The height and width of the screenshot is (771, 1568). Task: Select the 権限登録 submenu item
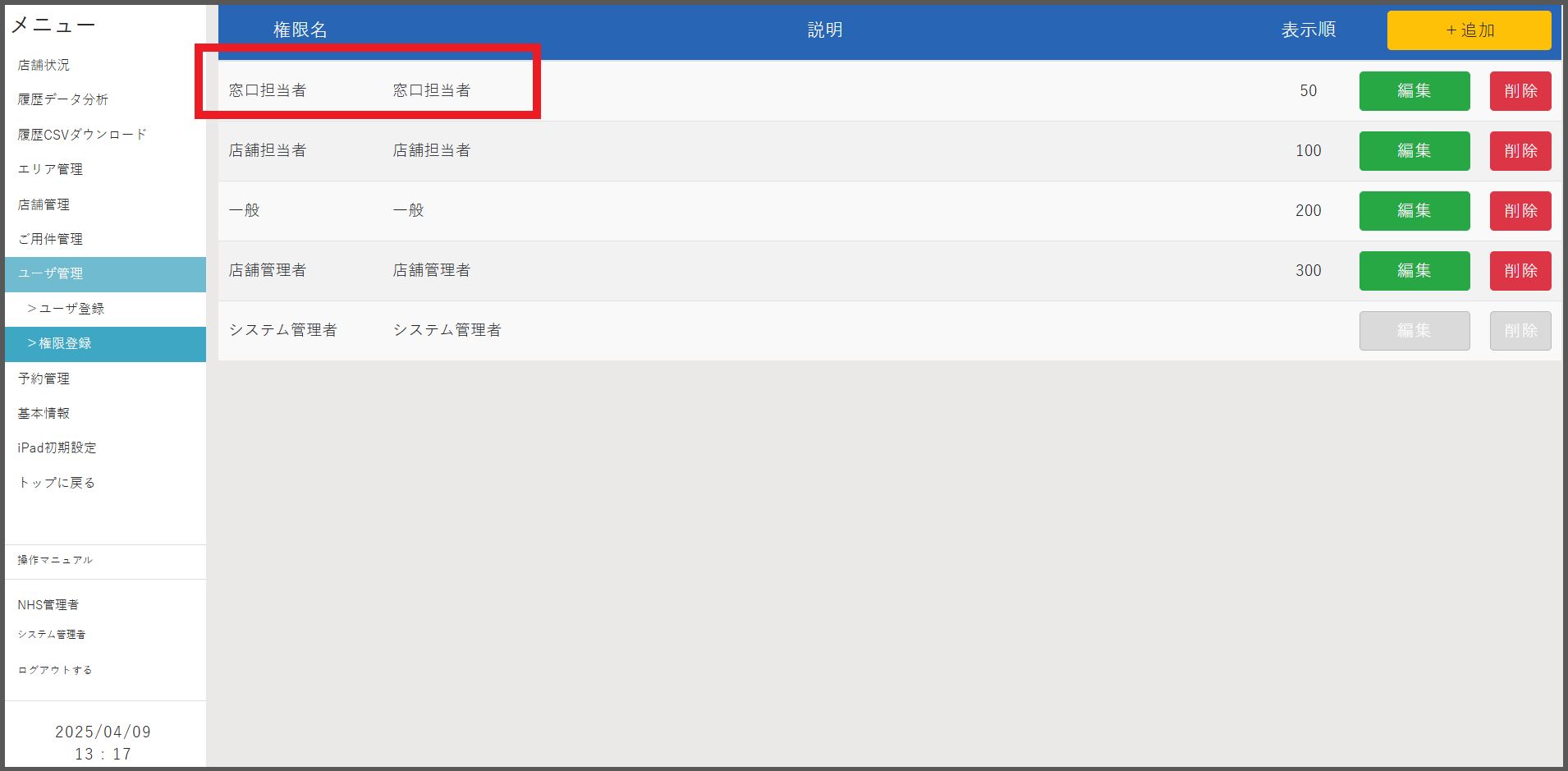pos(60,343)
